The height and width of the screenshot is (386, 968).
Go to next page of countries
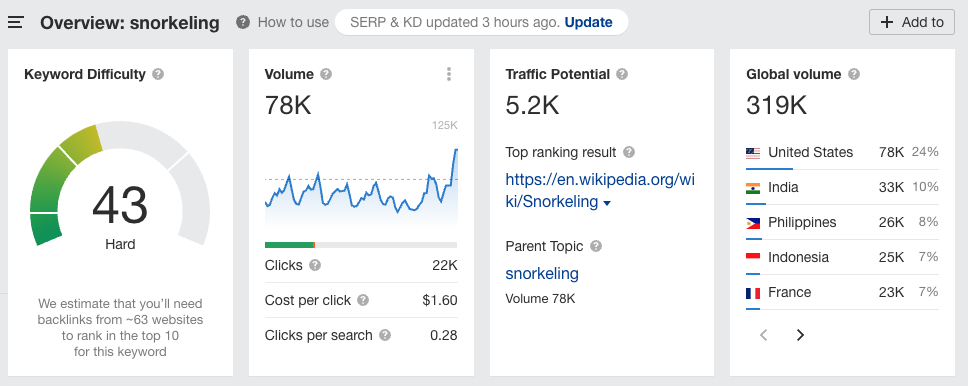(800, 335)
